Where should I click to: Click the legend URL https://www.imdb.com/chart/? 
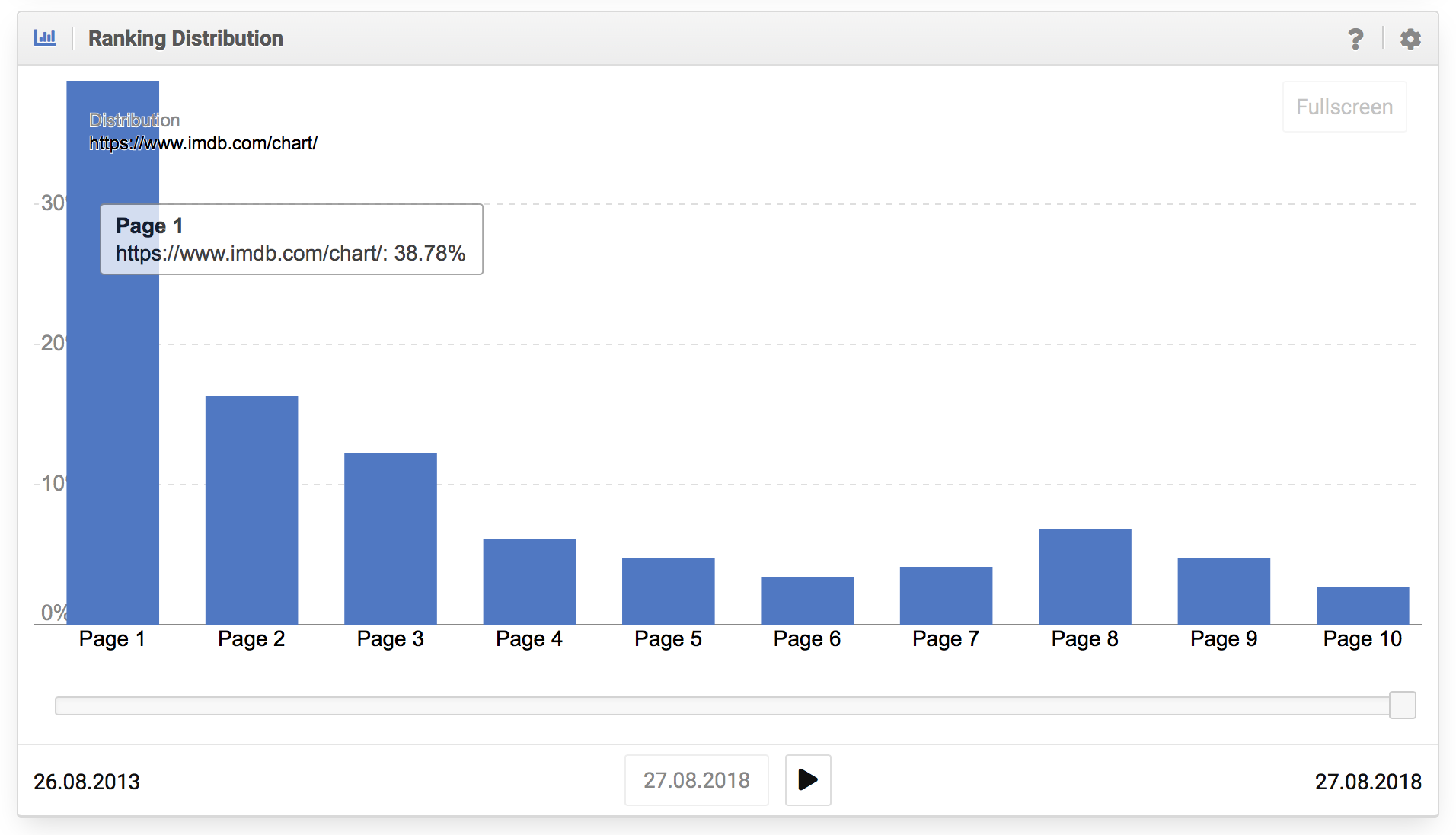pyautogui.click(x=203, y=143)
